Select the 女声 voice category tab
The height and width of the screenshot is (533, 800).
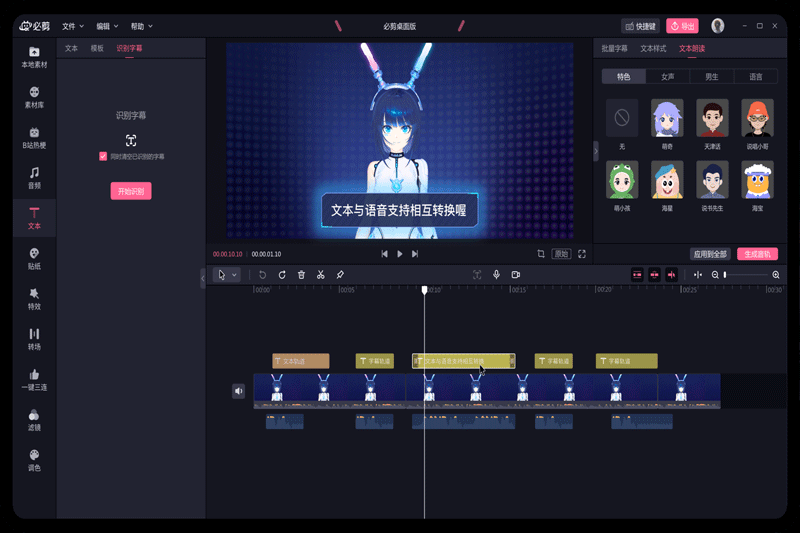coord(667,76)
